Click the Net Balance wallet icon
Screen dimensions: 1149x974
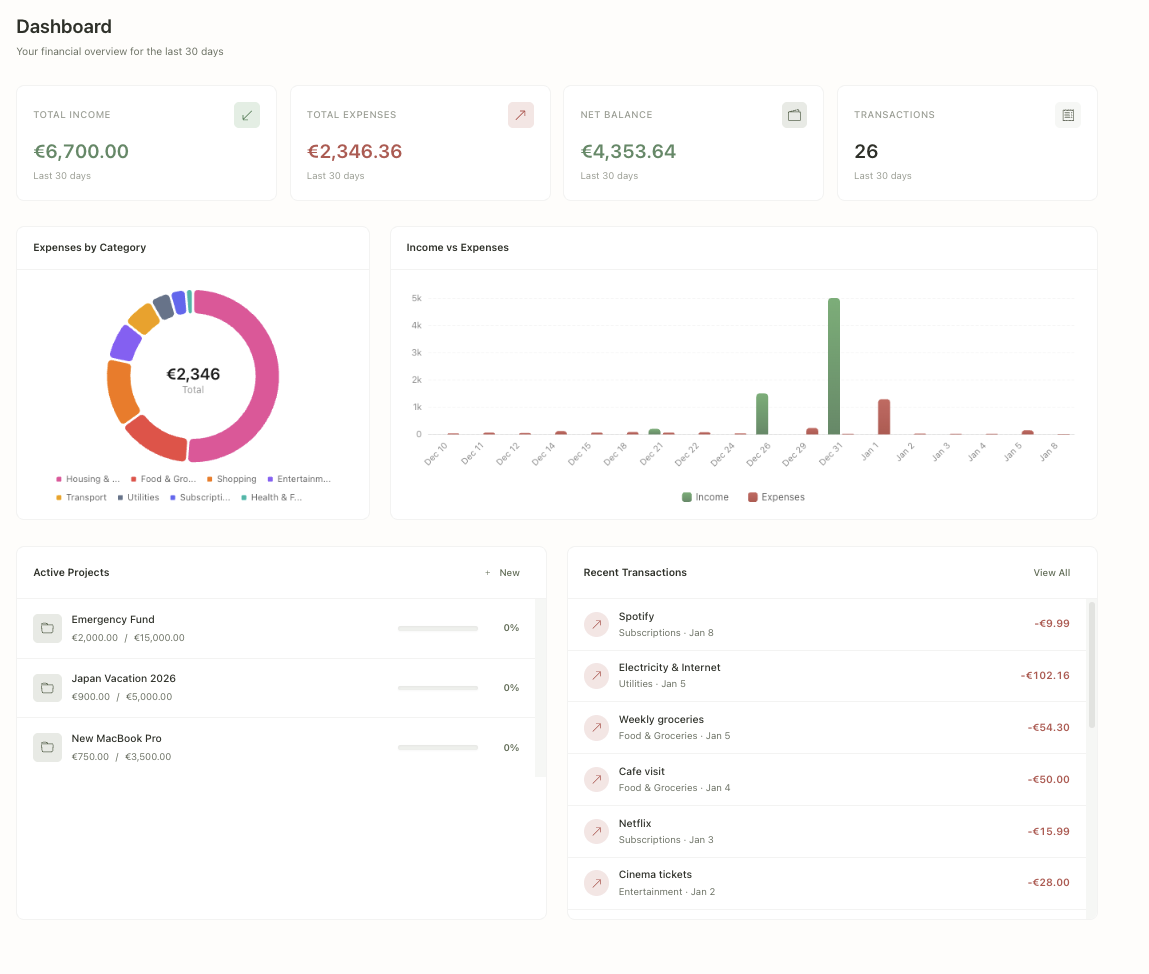(x=794, y=115)
